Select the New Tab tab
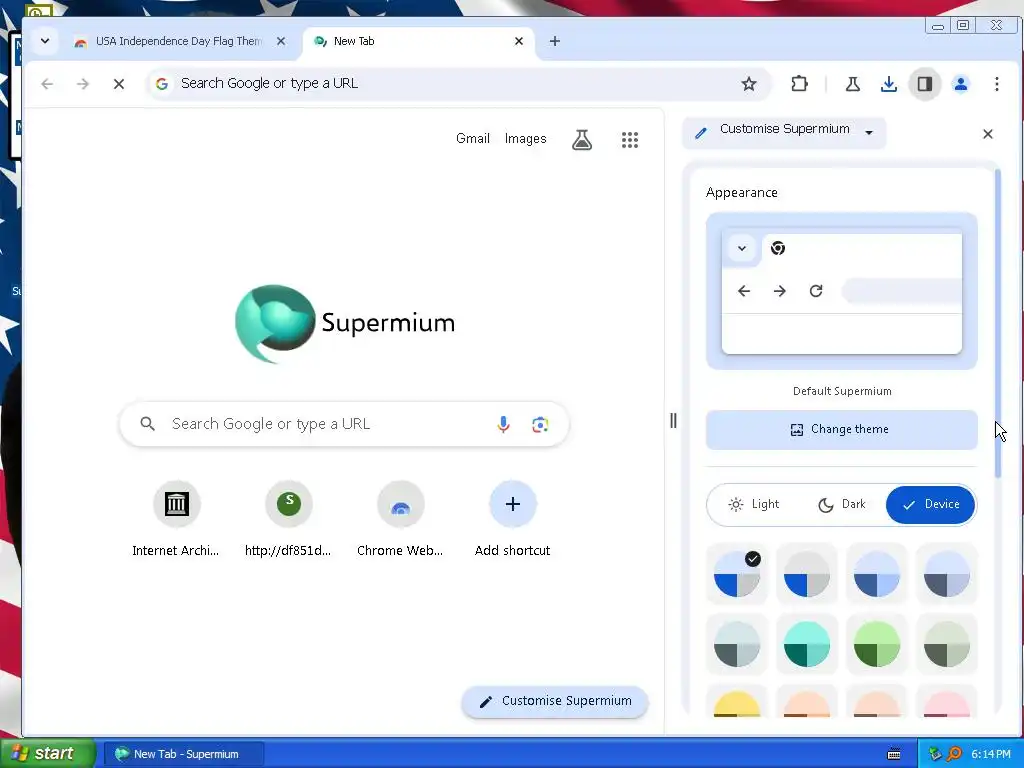Viewport: 1024px width, 768px height. (418, 41)
